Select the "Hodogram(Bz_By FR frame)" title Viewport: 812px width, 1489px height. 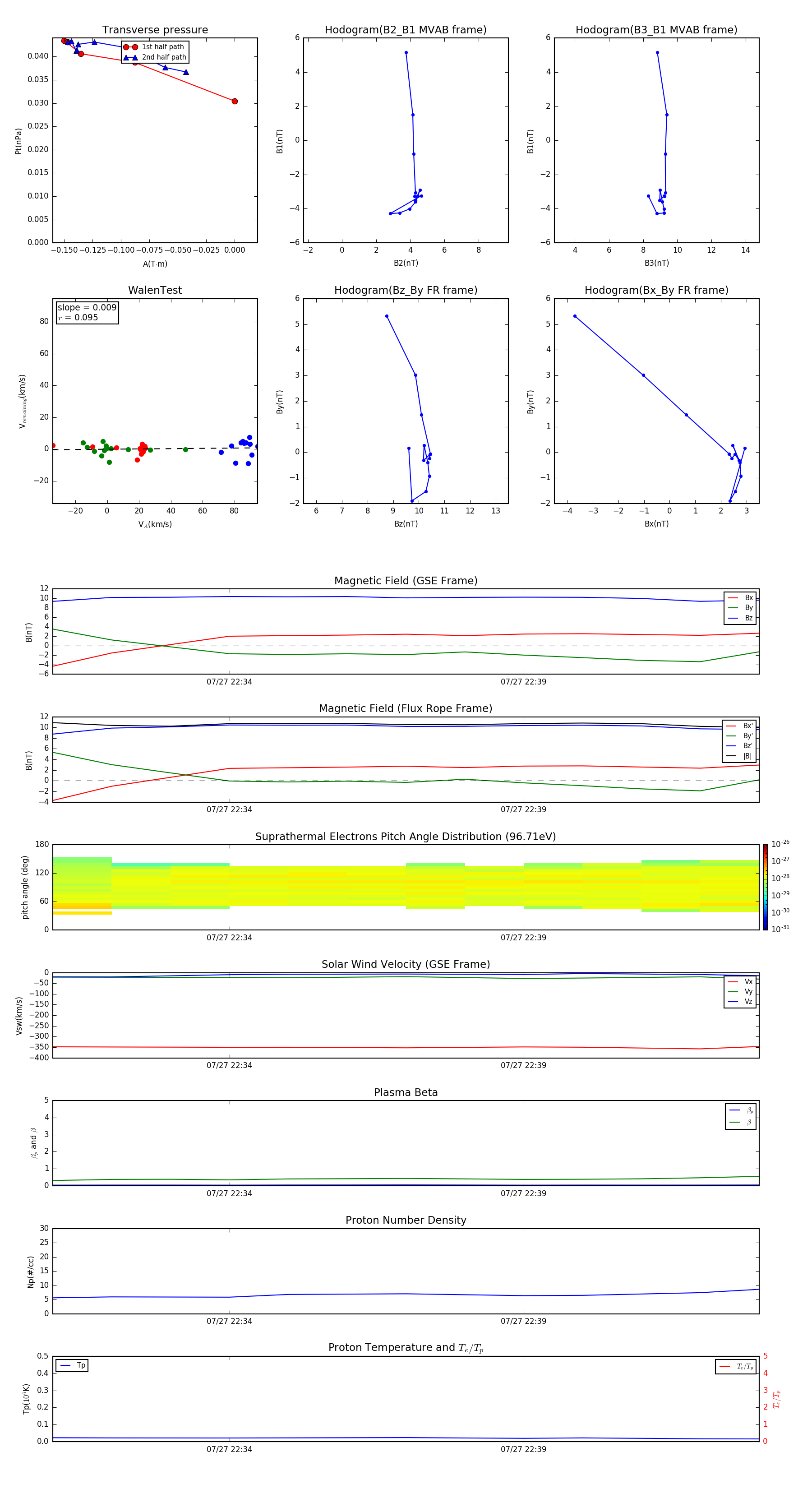pyautogui.click(x=406, y=290)
